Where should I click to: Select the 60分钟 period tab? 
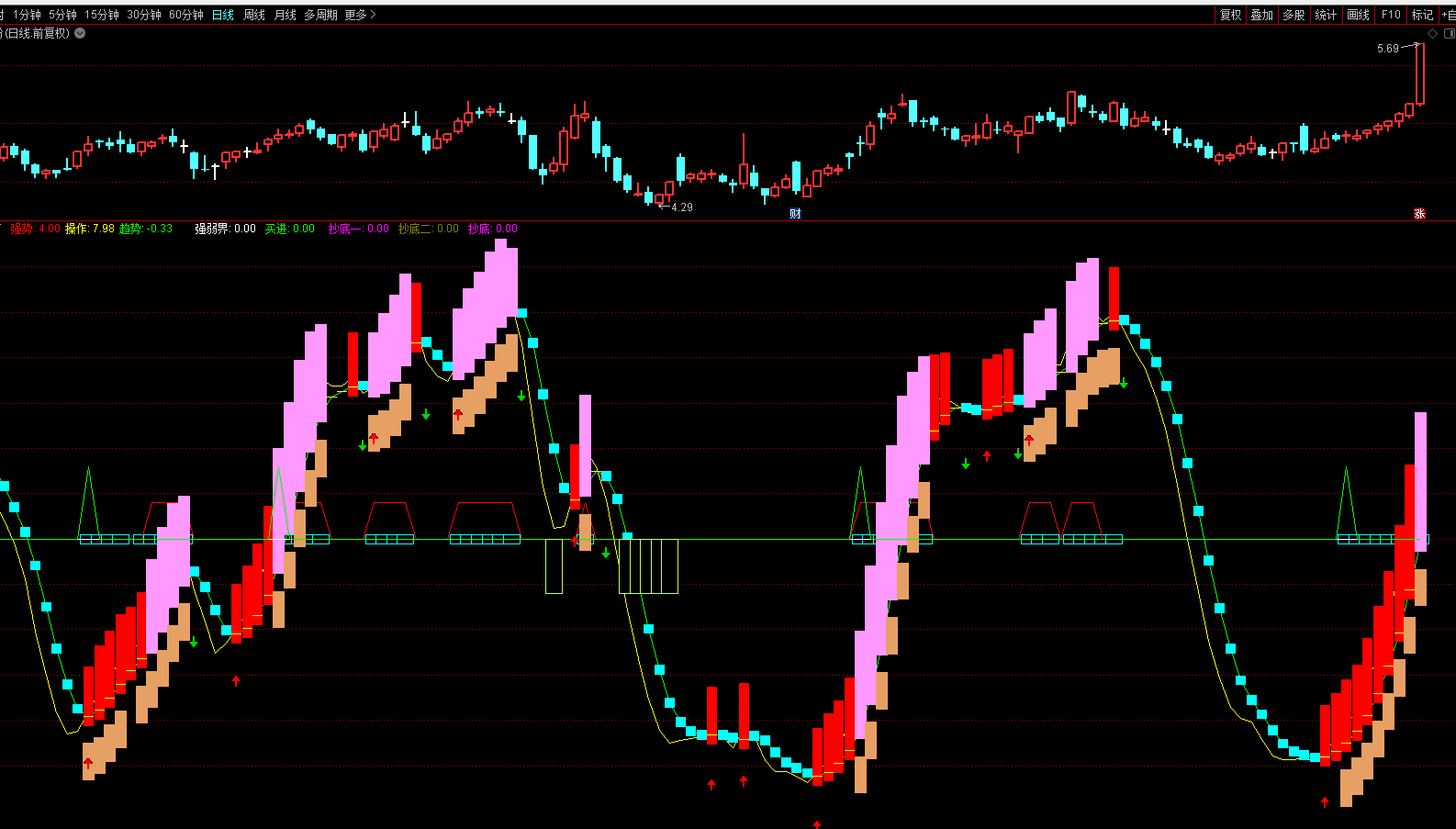186,15
